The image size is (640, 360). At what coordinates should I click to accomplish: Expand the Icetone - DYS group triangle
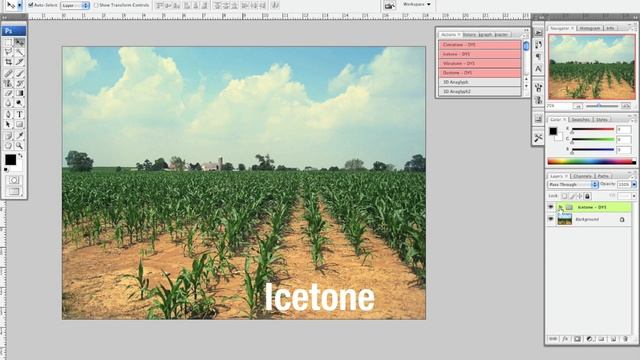pyautogui.click(x=560, y=207)
